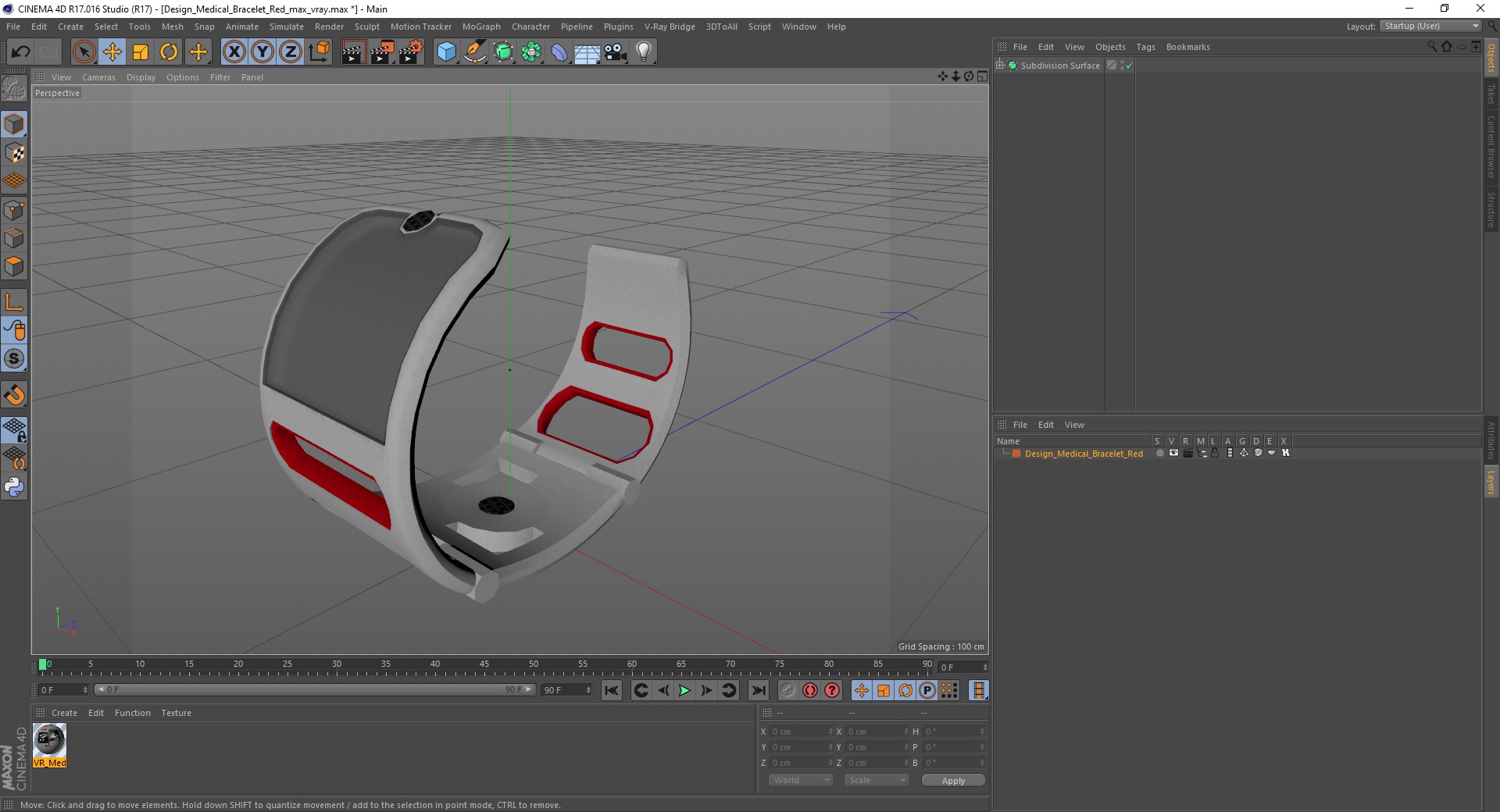1500x812 pixels.
Task: Click Render View clapperboard icon
Action: [353, 52]
